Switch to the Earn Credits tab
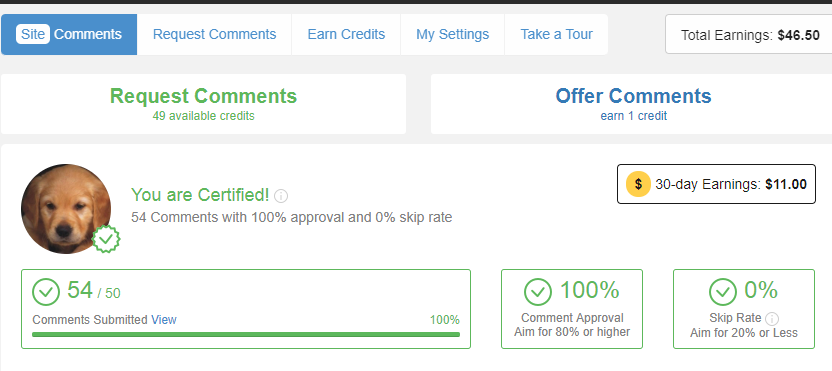Viewport: 832px width, 371px height. point(346,34)
